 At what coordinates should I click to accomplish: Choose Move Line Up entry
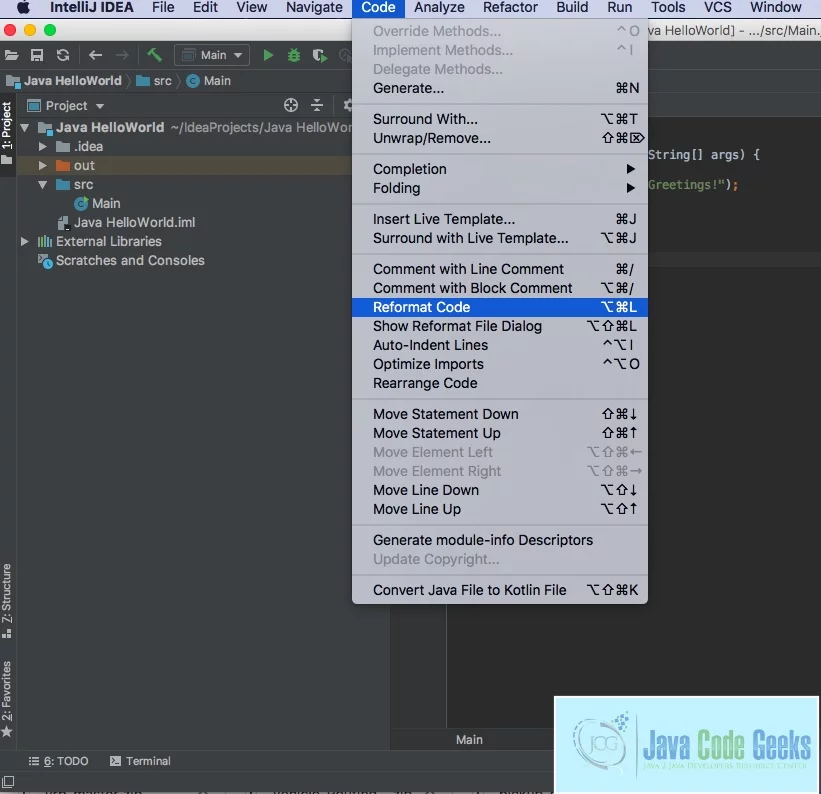point(500,509)
